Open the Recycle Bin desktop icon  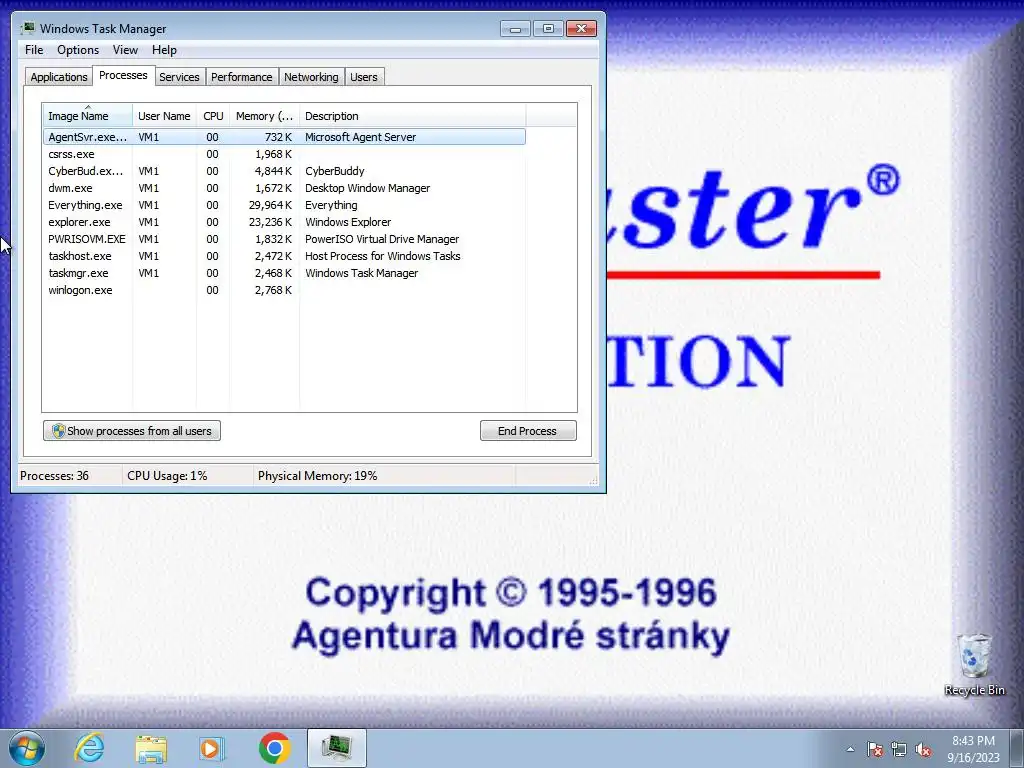click(x=974, y=664)
